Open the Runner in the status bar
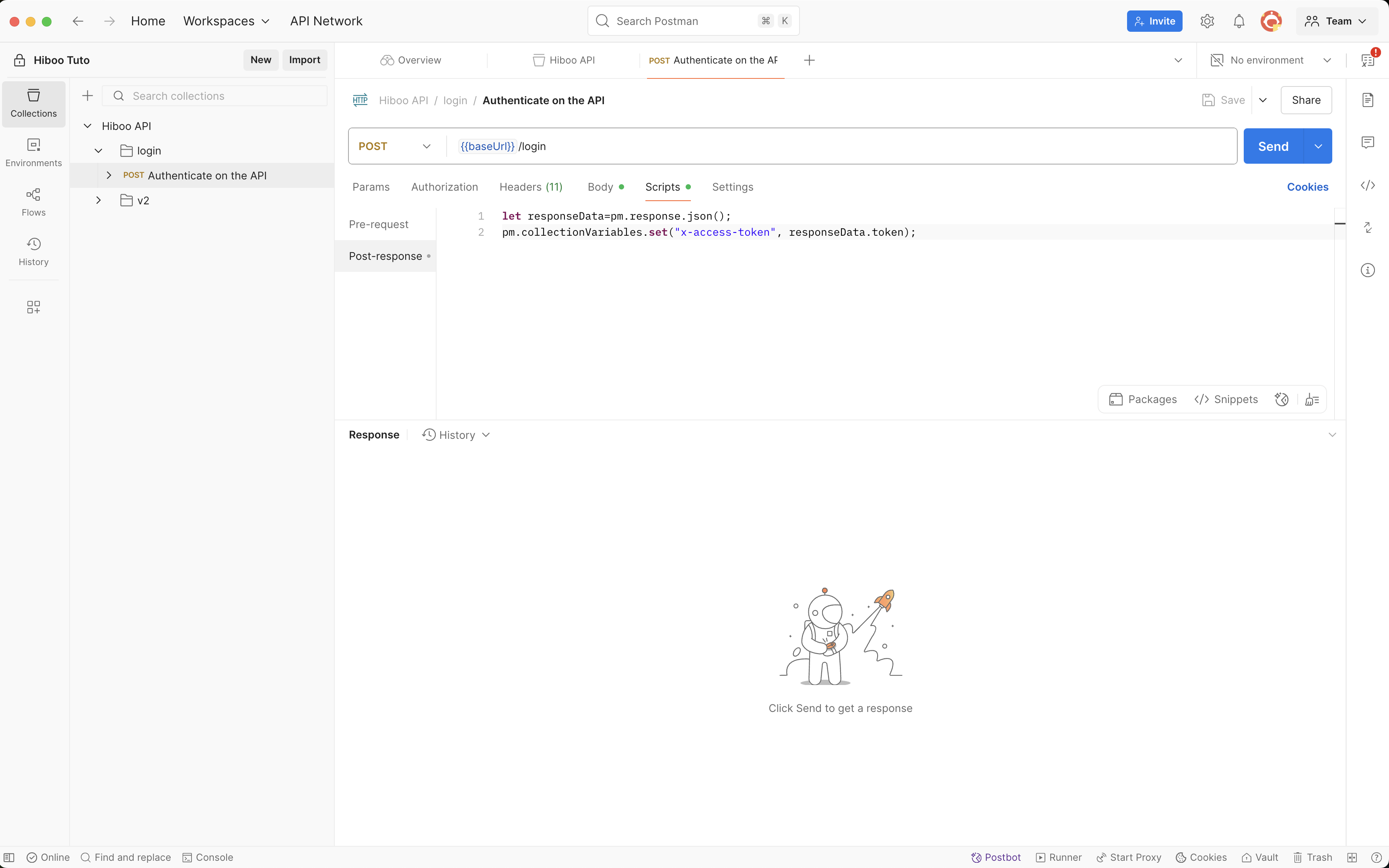This screenshot has height=868, width=1389. click(x=1059, y=857)
